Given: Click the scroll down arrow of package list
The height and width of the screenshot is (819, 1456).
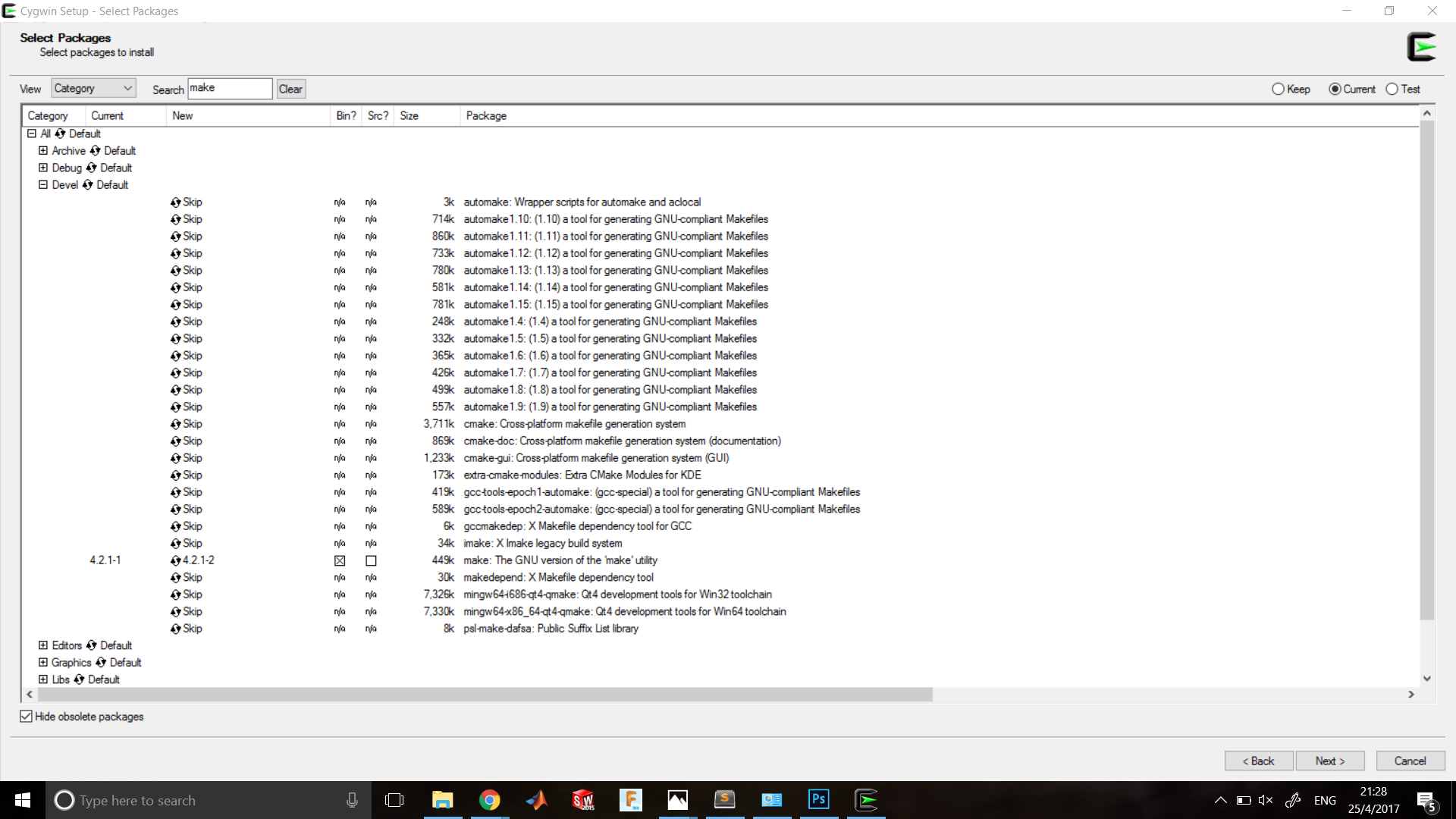Looking at the screenshot, I should tap(1426, 679).
